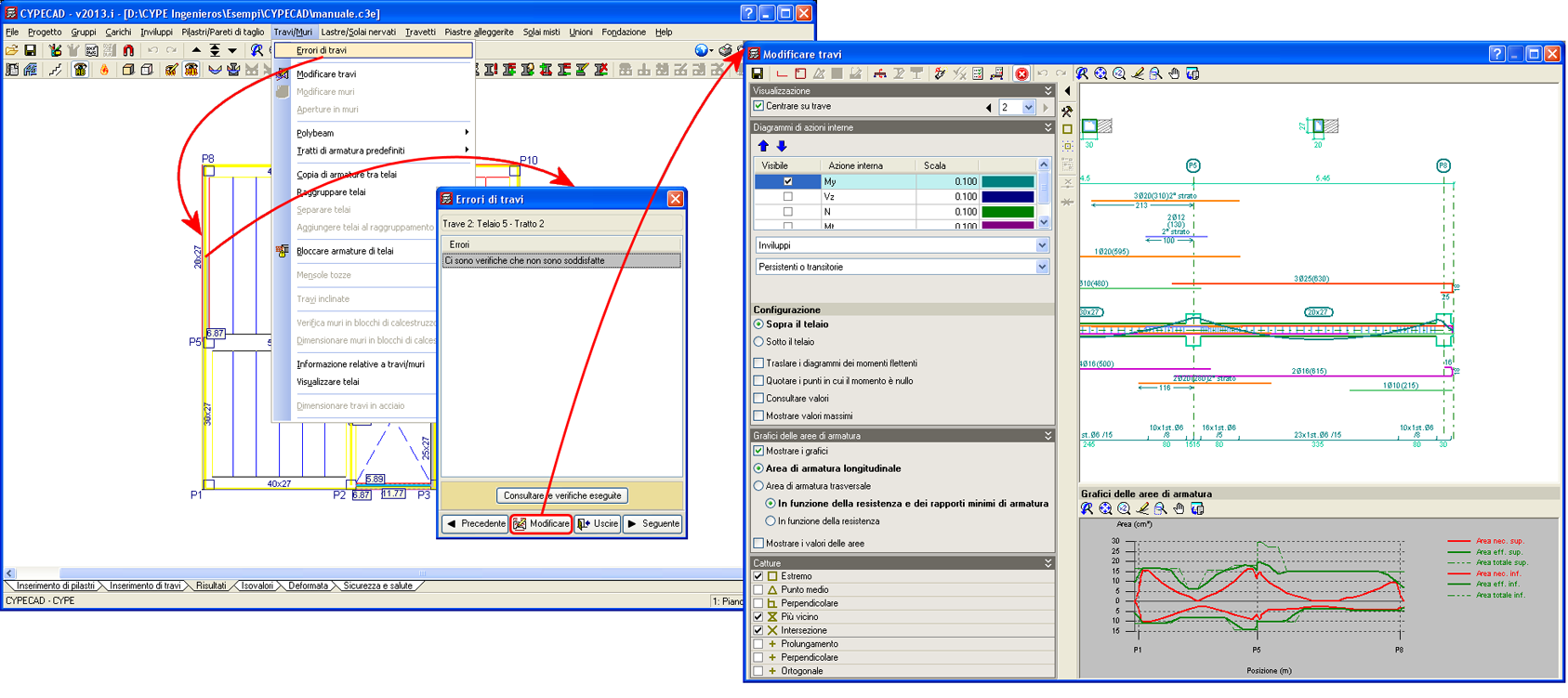Toggle Mostrare i grafici checkbox
Image resolution: width=1568 pixels, height=698 pixels.
pos(758,451)
